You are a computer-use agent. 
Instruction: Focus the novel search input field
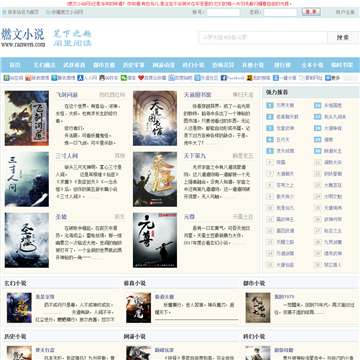point(263,38)
